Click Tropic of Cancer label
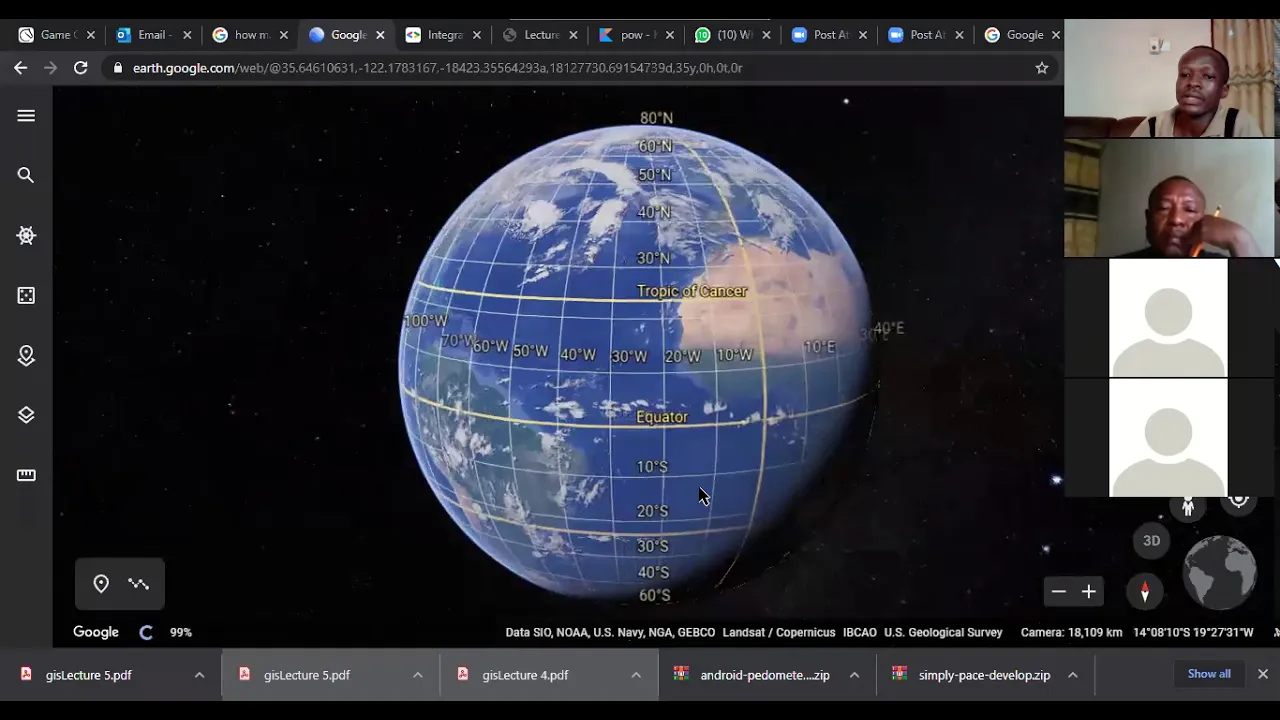Screen dimensions: 1280x720 click(692, 291)
